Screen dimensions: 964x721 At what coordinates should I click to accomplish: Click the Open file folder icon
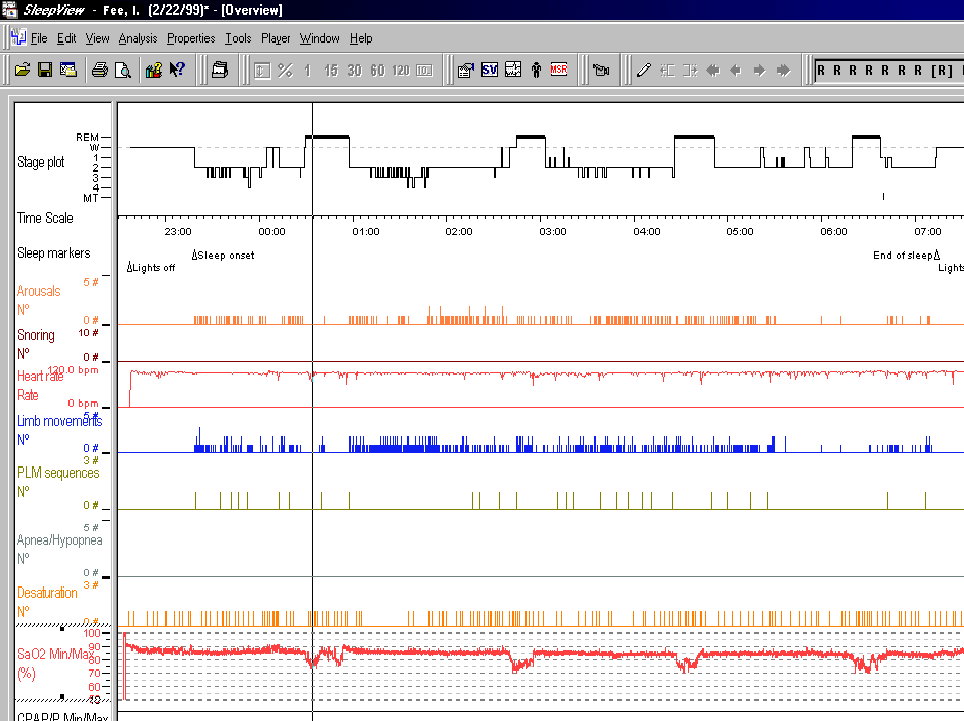22,70
